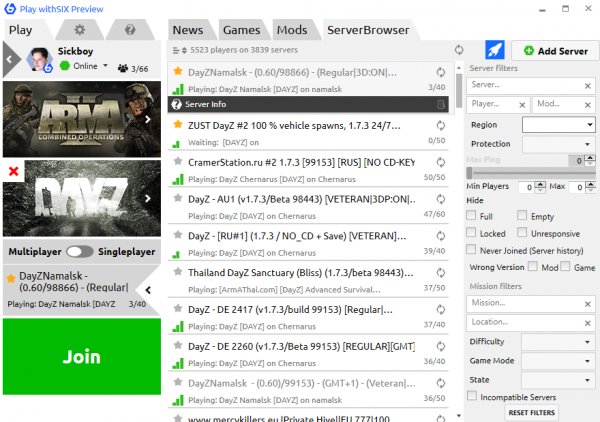Check the Wrong Version Game box
Image resolution: width=600 pixels, height=422 pixels.
coord(565,266)
